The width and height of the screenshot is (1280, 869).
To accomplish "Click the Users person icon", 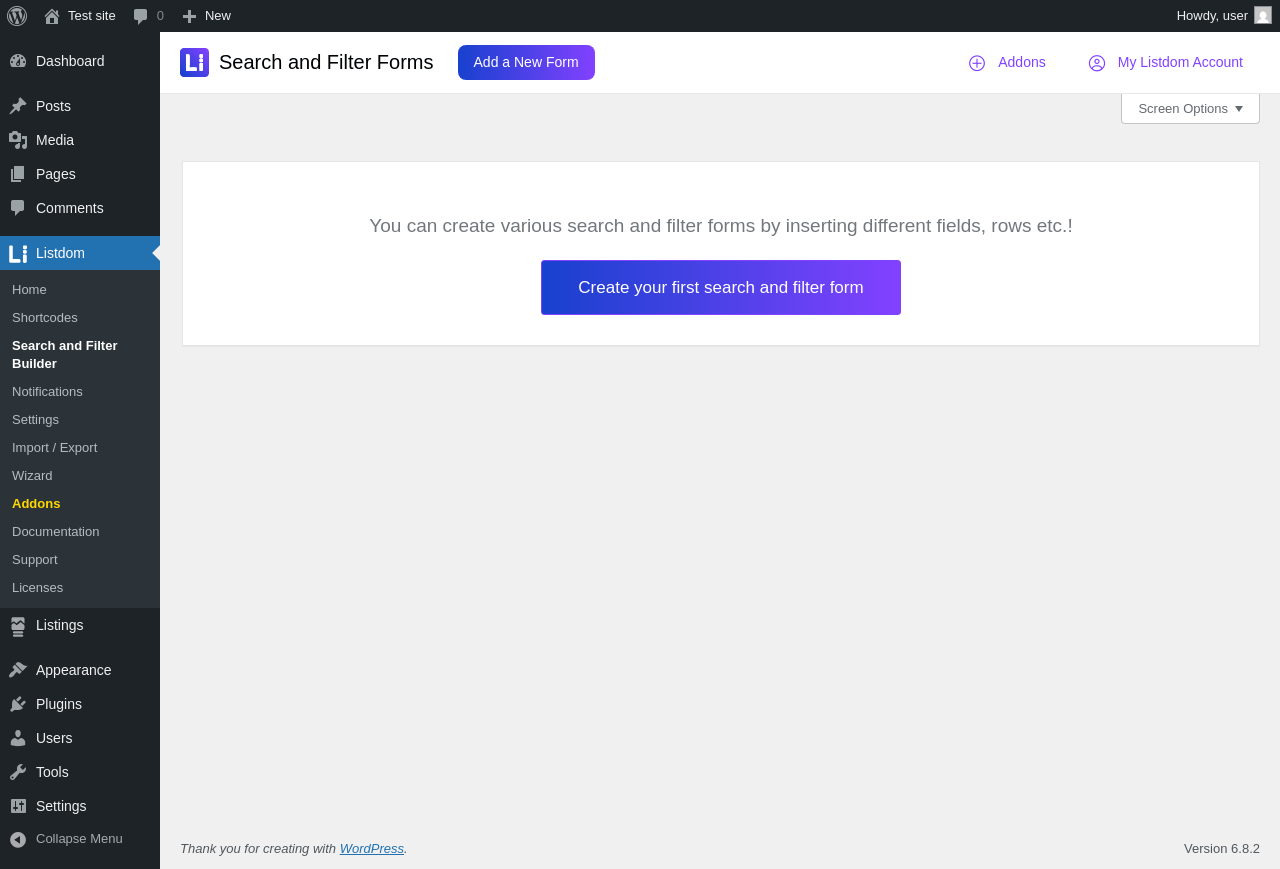I will click(18, 738).
